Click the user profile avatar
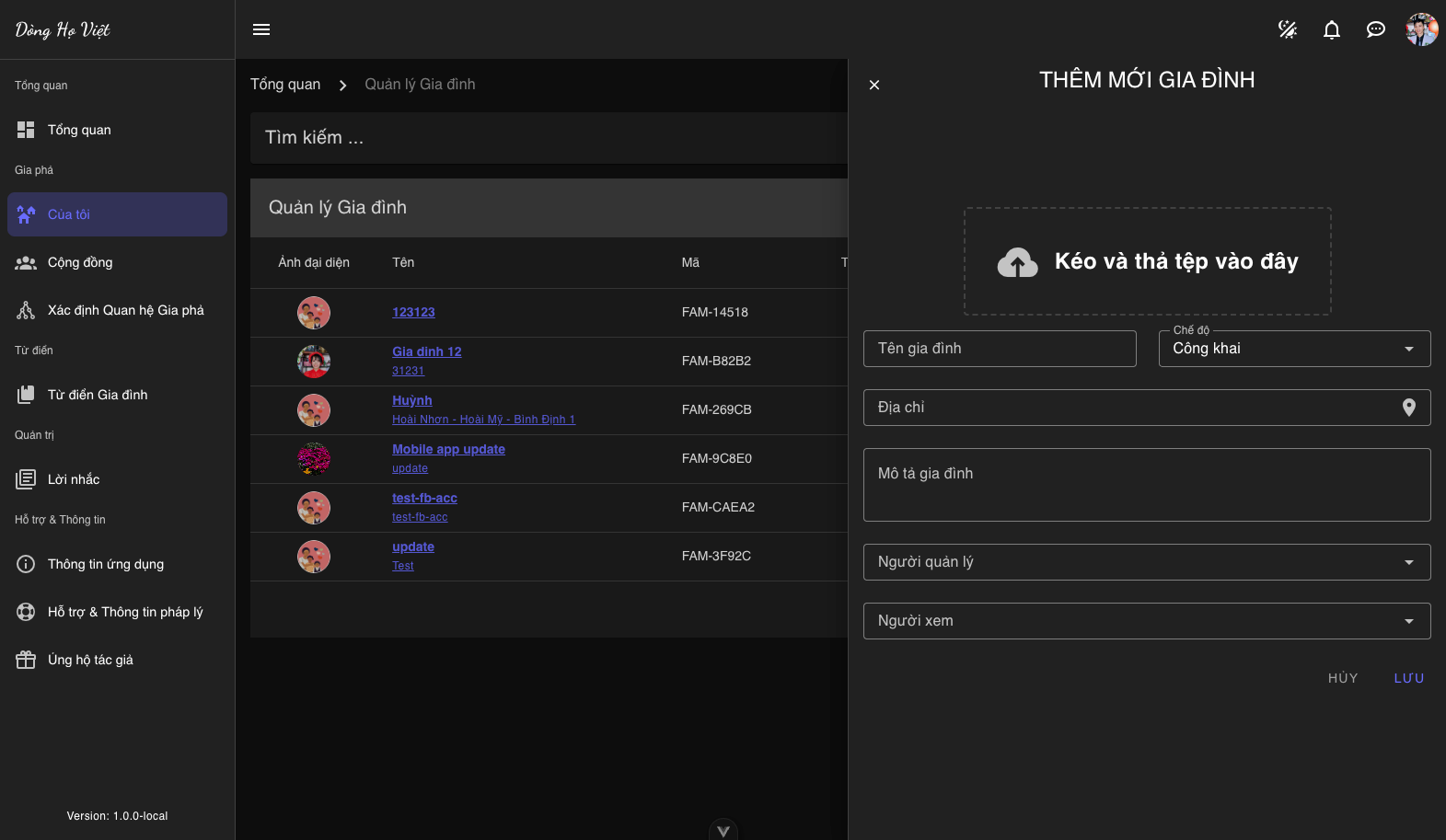 click(x=1421, y=29)
